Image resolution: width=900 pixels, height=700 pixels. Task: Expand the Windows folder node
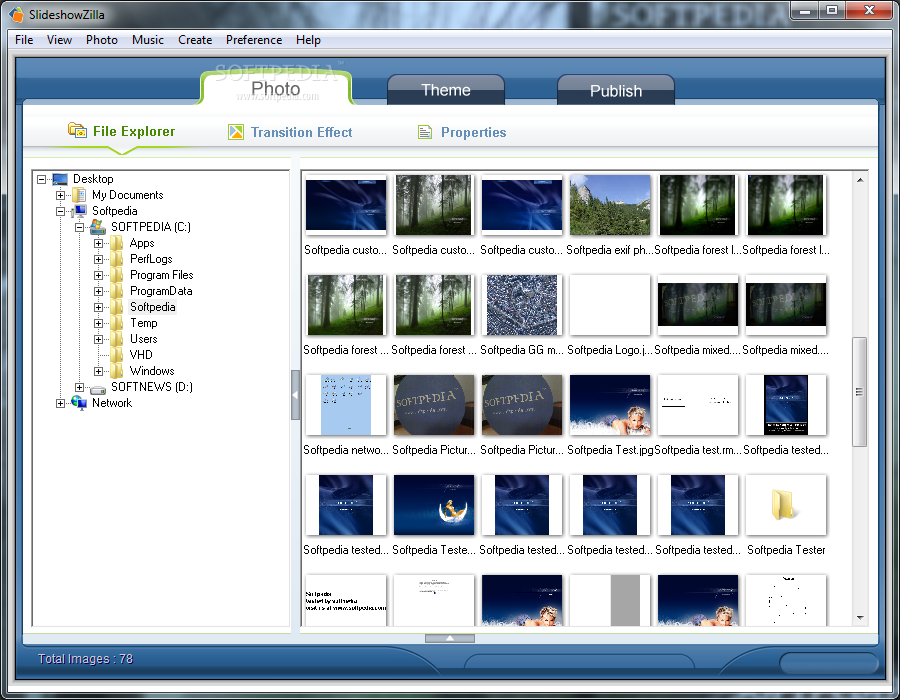tap(98, 371)
